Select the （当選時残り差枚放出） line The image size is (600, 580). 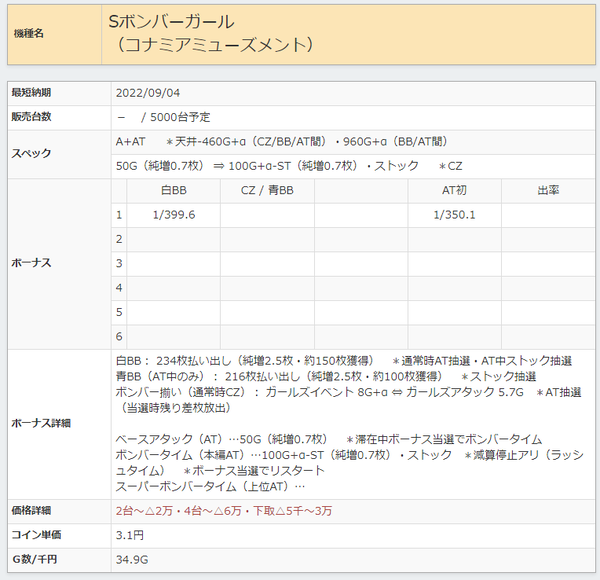pos(174,408)
